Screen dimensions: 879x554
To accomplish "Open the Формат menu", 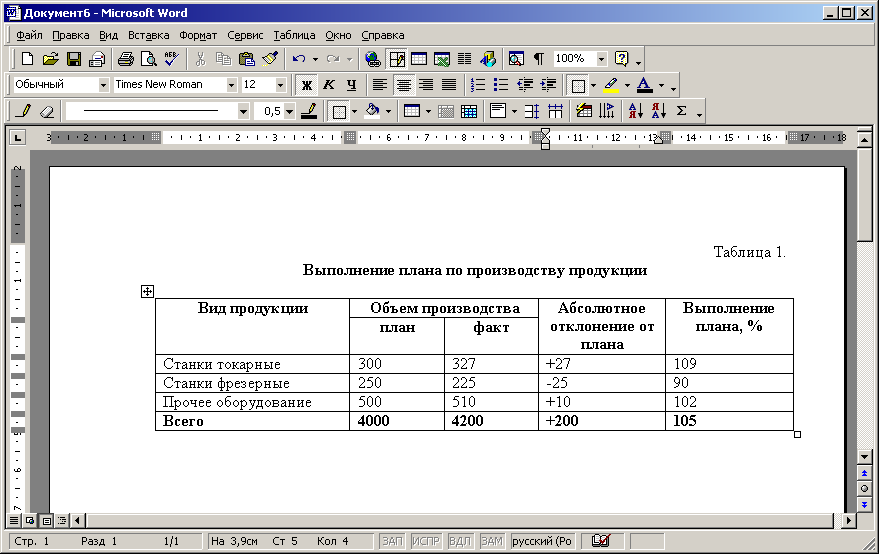I will pos(198,35).
